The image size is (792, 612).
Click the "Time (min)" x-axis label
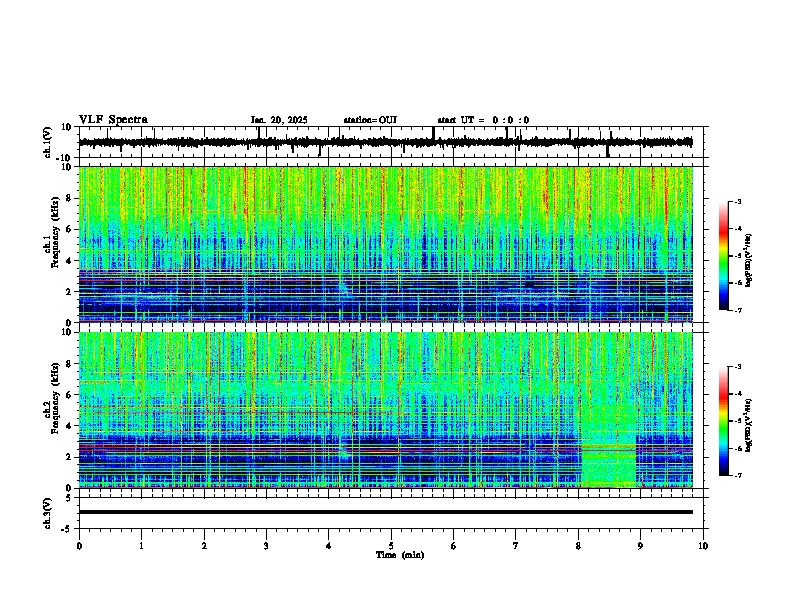tap(400, 555)
